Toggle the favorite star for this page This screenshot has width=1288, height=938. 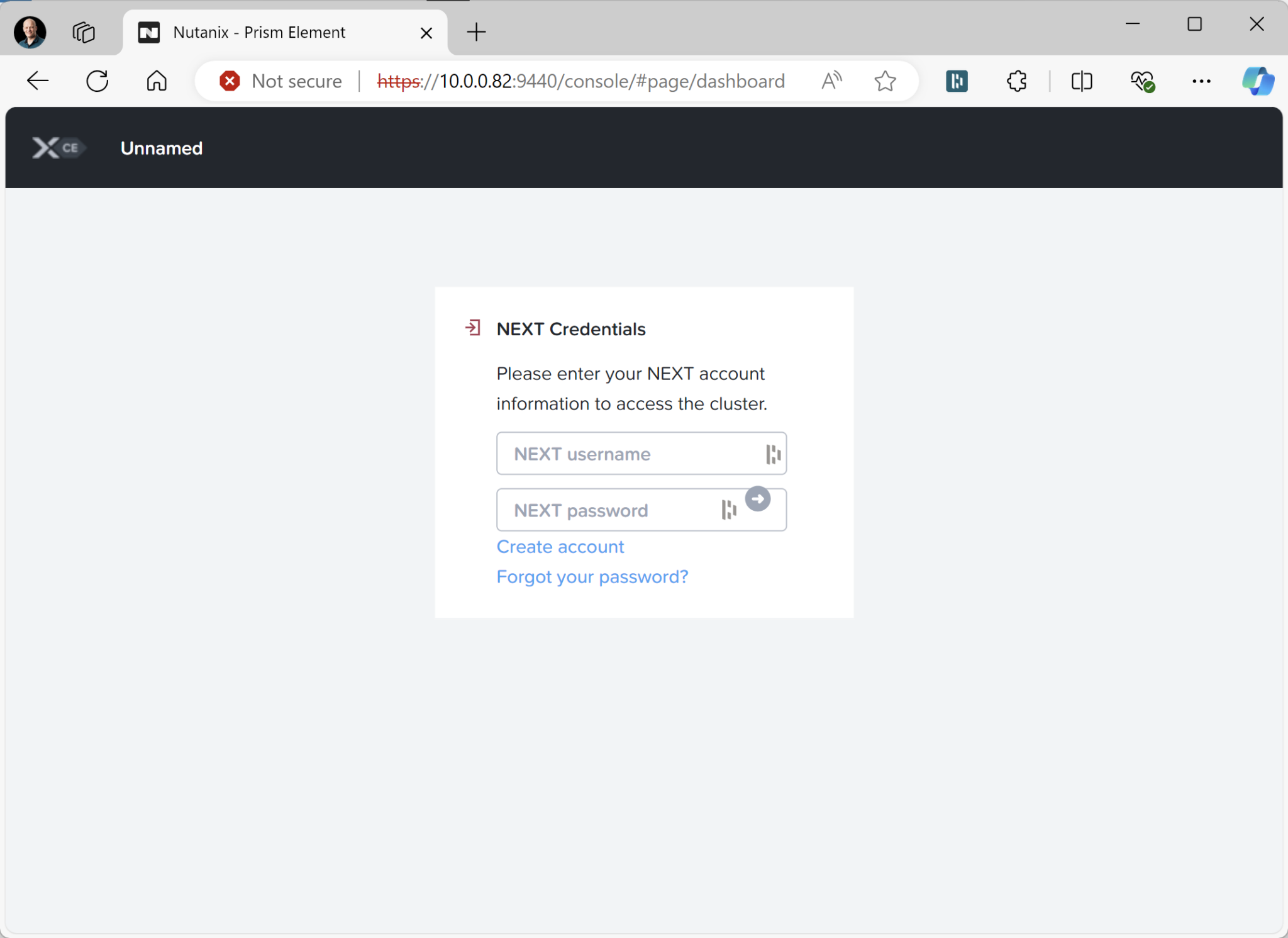click(x=885, y=81)
